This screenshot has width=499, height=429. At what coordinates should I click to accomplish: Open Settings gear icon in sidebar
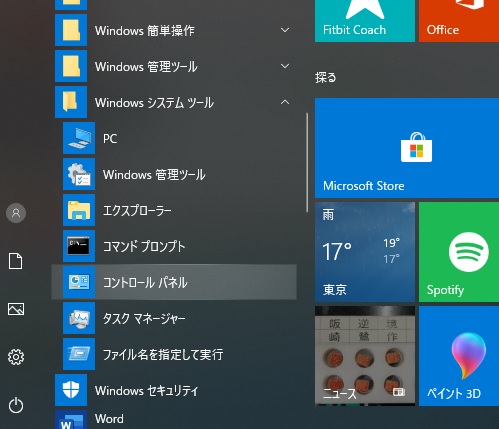16,357
